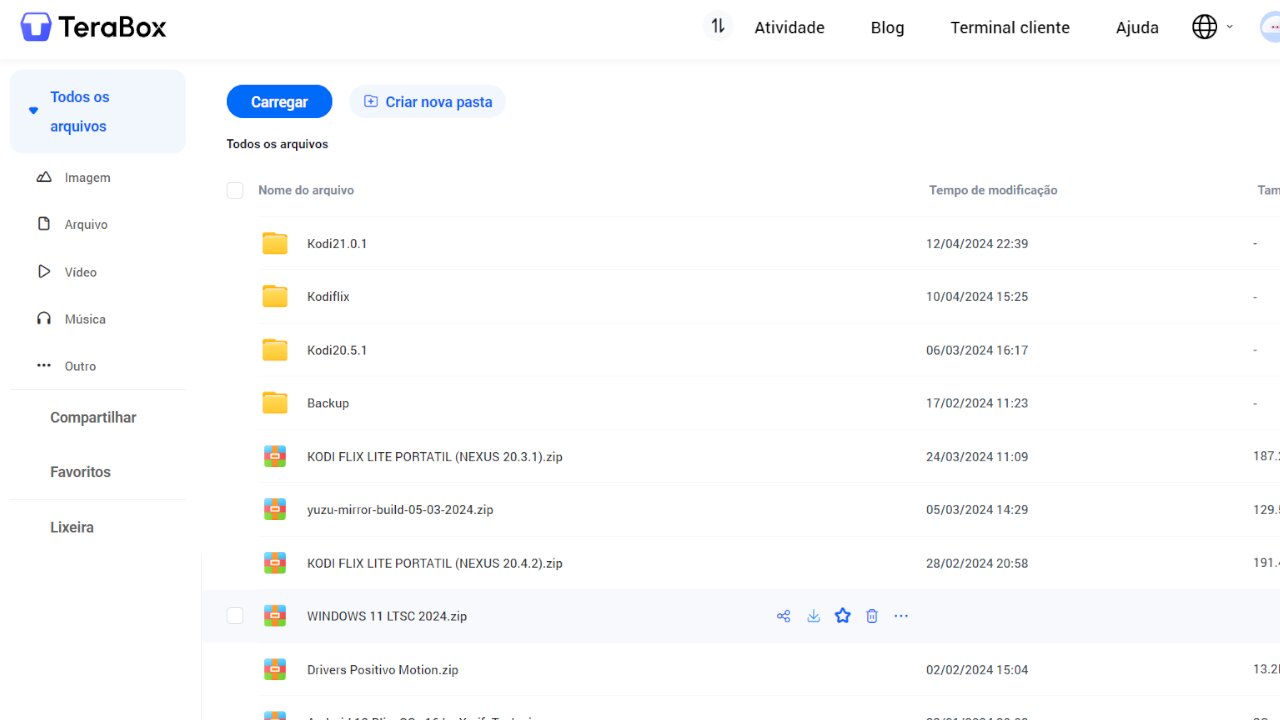This screenshot has width=1280, height=720.
Task: Click the Arquivo category document icon
Action: [44, 224]
